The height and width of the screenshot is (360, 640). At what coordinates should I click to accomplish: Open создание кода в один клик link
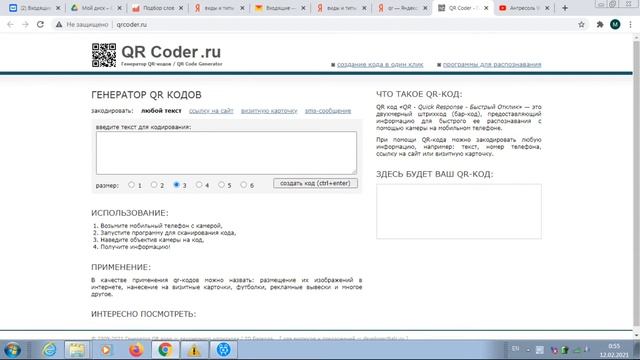(x=380, y=64)
